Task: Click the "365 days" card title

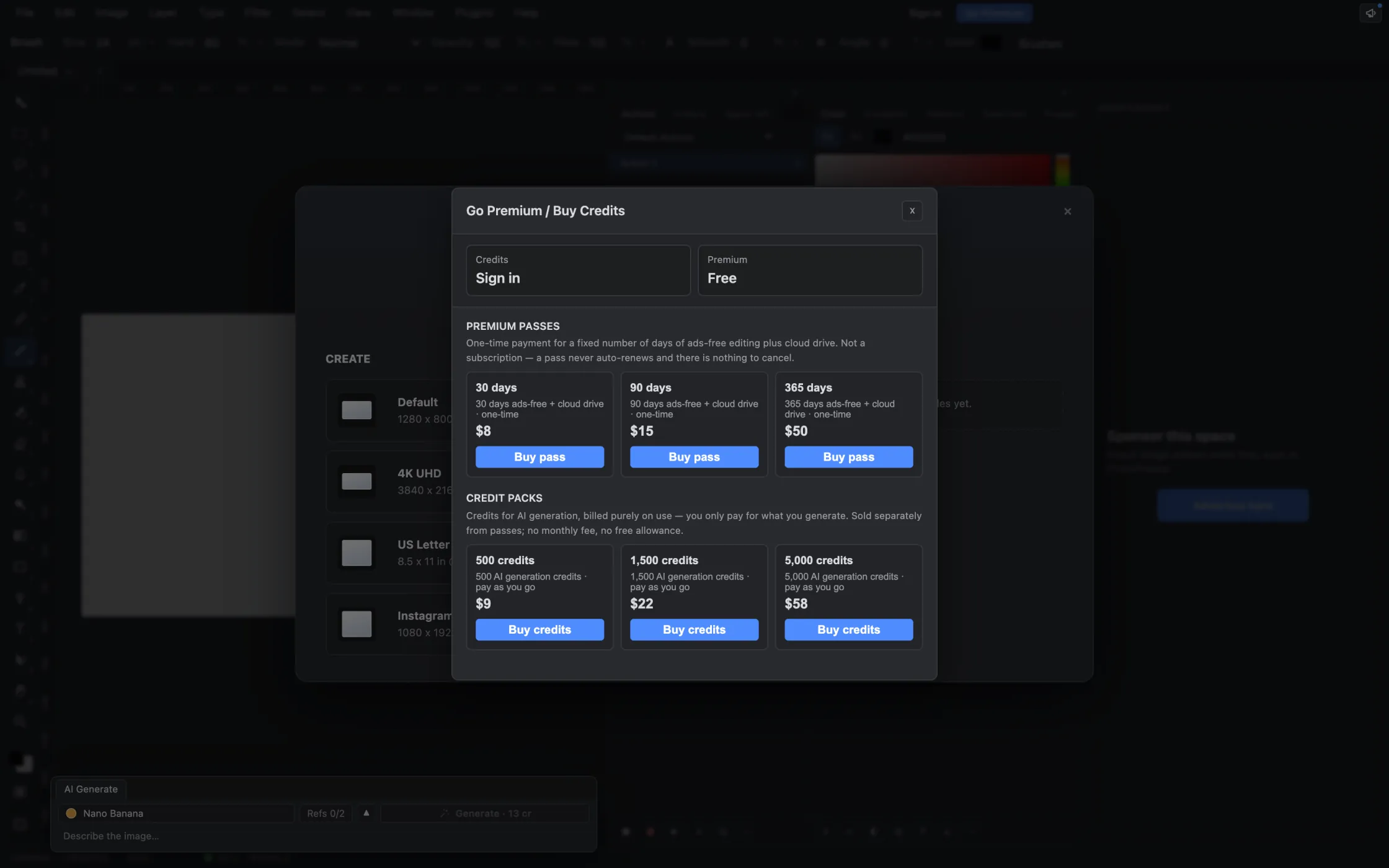Action: [808, 387]
